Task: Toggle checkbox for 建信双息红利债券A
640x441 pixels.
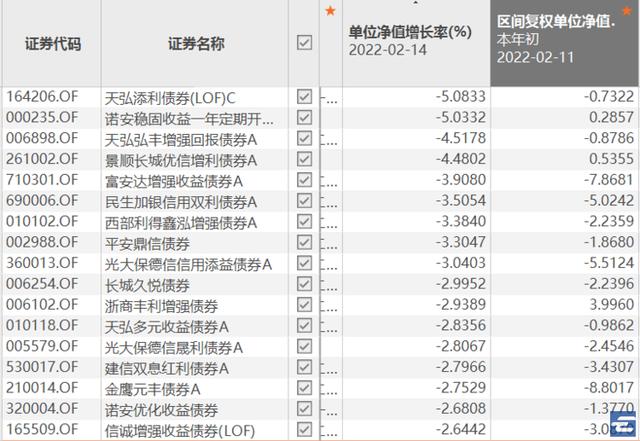Action: pyautogui.click(x=304, y=367)
